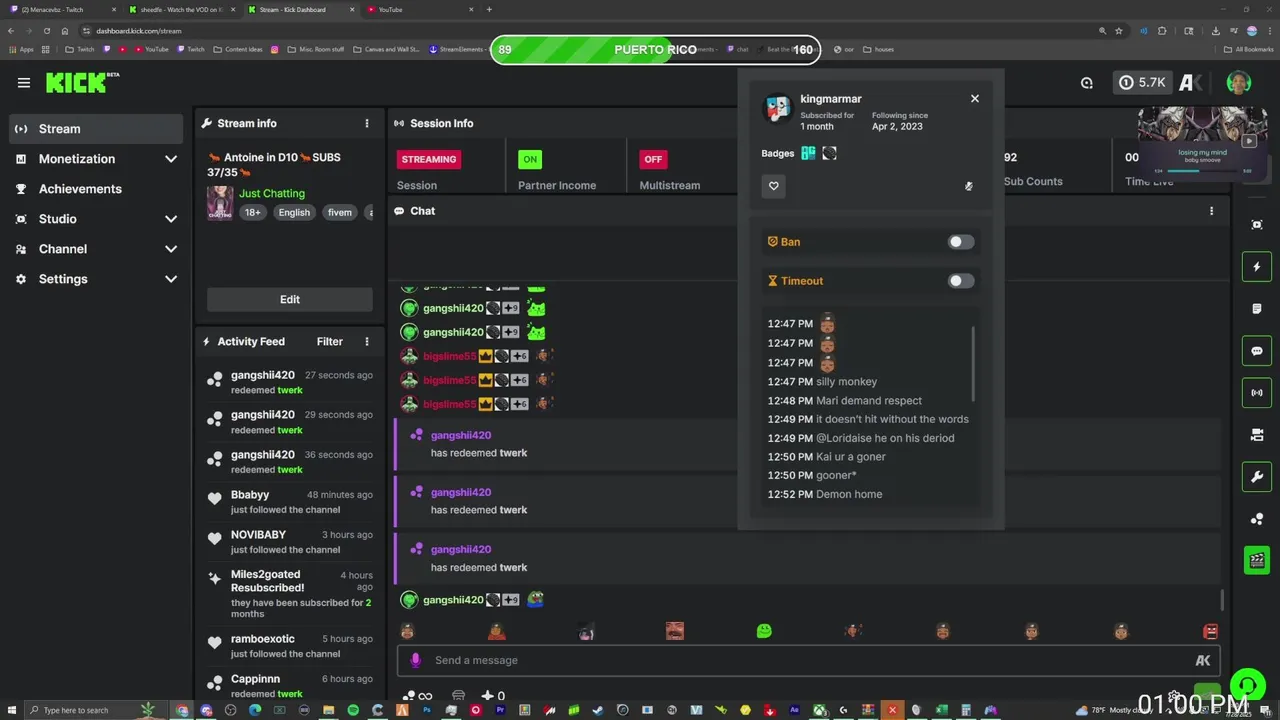The image size is (1280, 720).
Task: Toggle the Timeout switch for kingmarmar
Action: (960, 281)
